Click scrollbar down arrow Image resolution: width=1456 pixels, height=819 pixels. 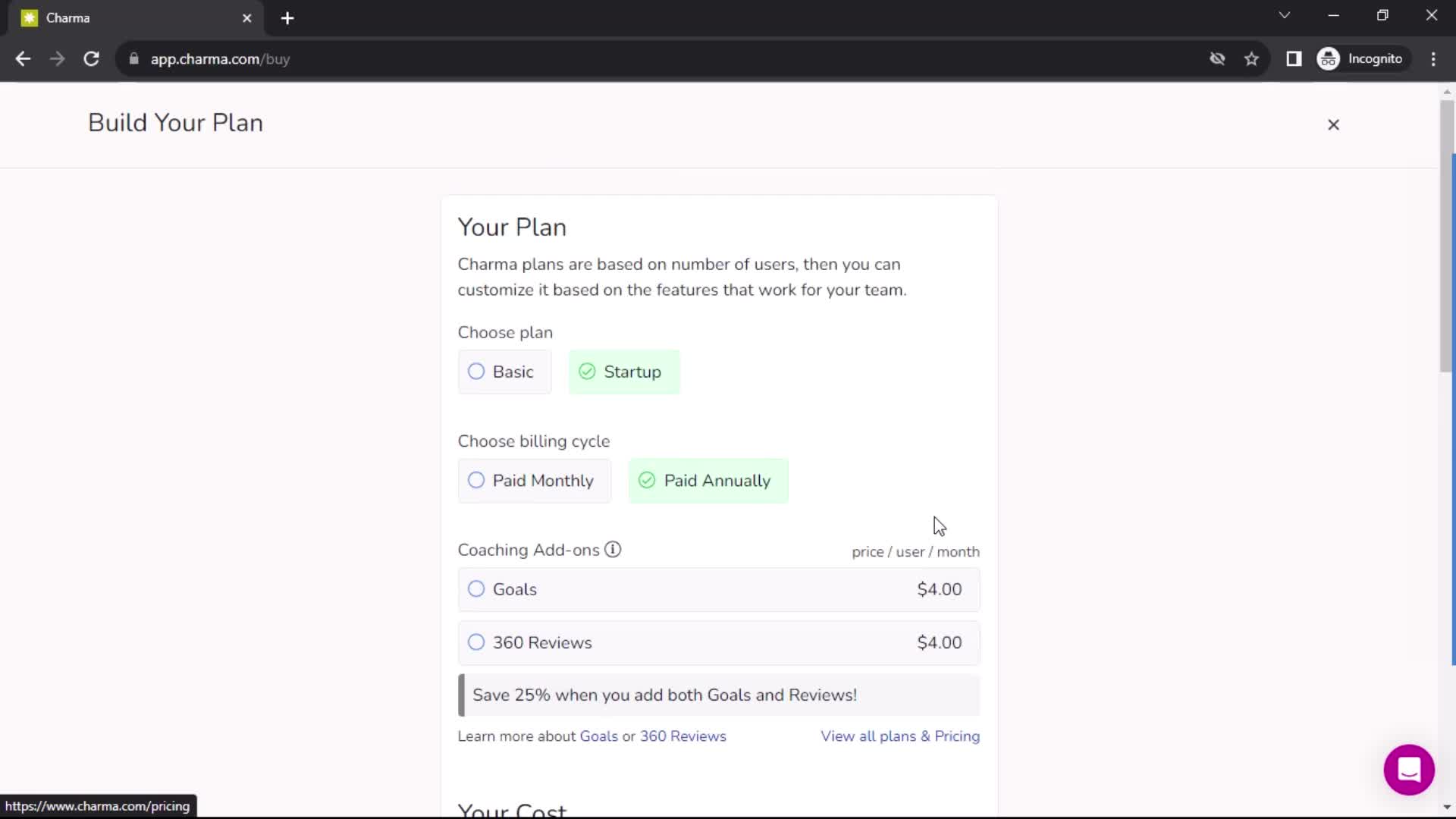tap(1447, 808)
